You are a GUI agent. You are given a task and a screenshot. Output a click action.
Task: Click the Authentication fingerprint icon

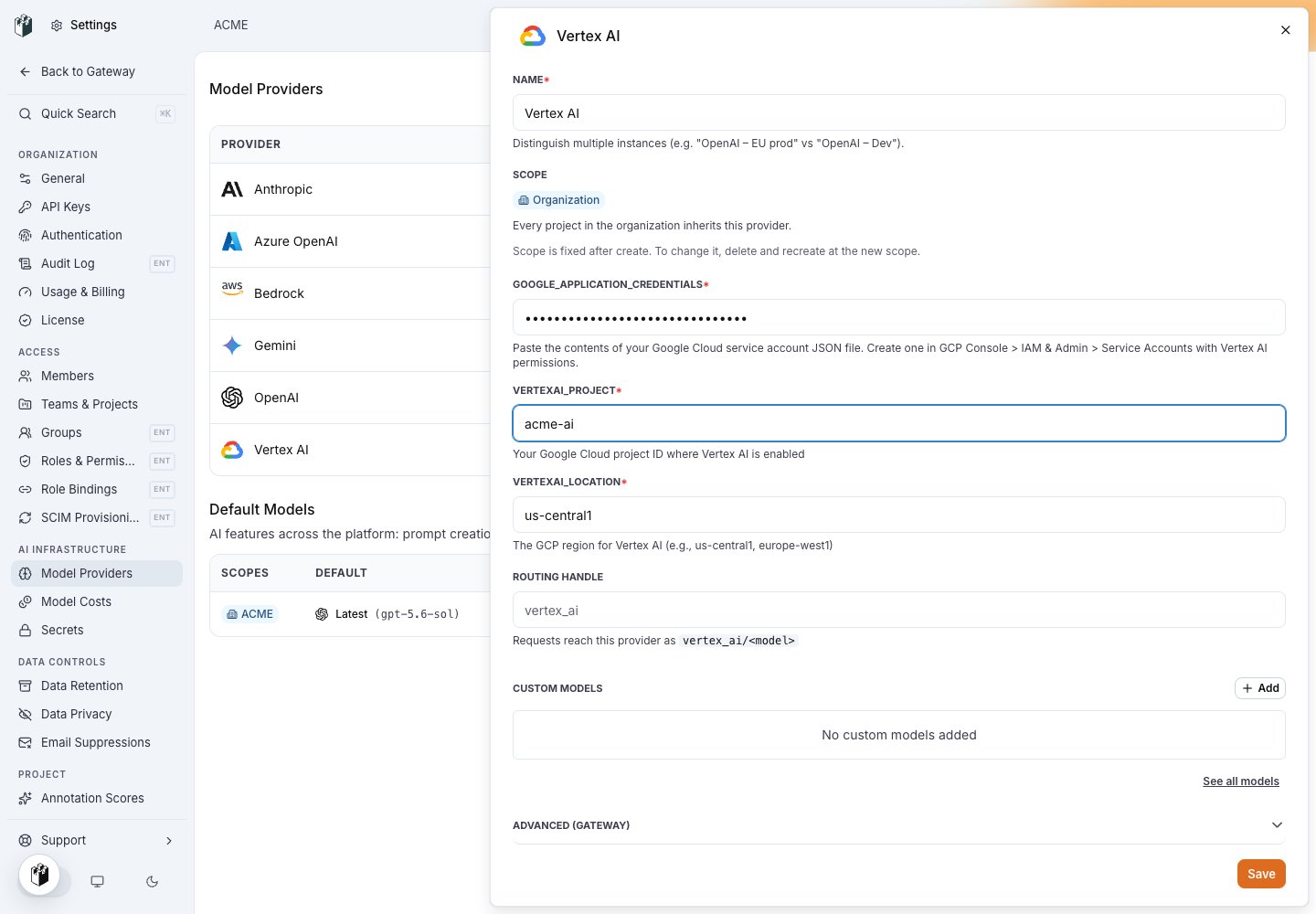coord(26,235)
